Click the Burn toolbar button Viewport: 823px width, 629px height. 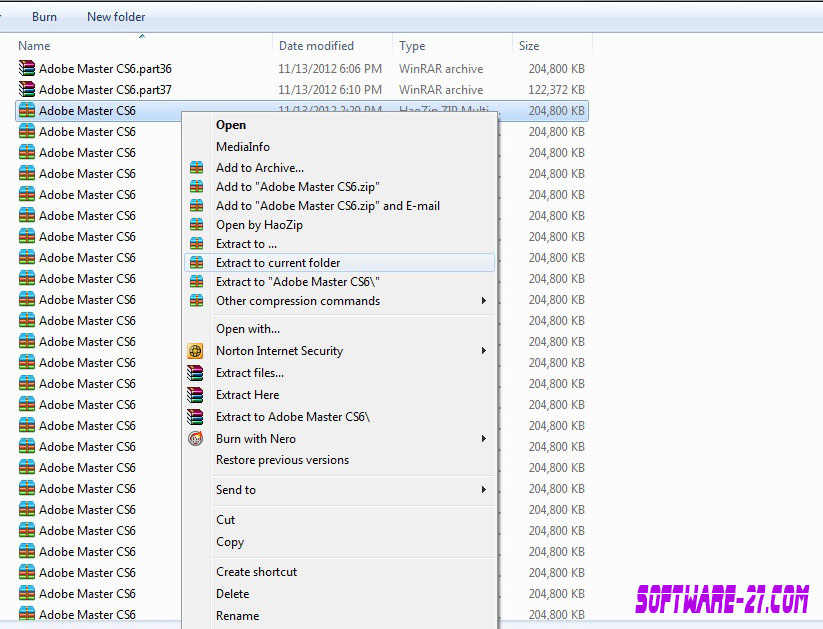(x=44, y=17)
